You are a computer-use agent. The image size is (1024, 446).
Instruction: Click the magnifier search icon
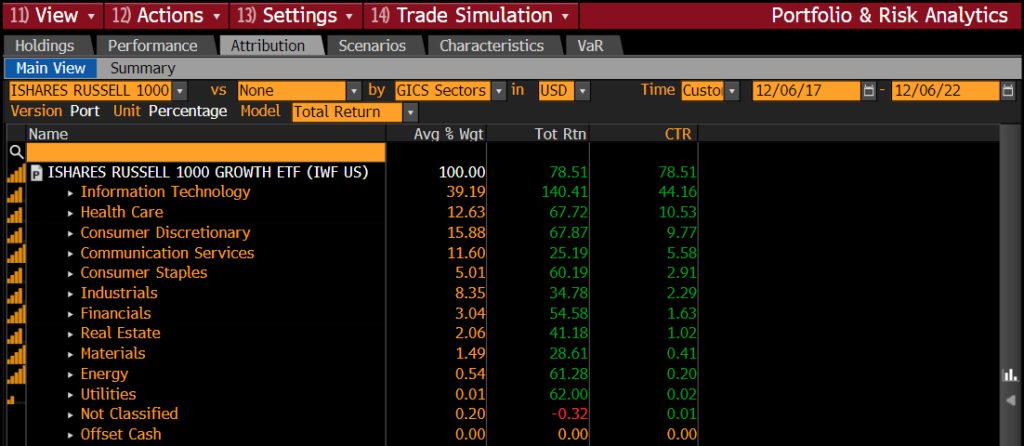coord(16,153)
